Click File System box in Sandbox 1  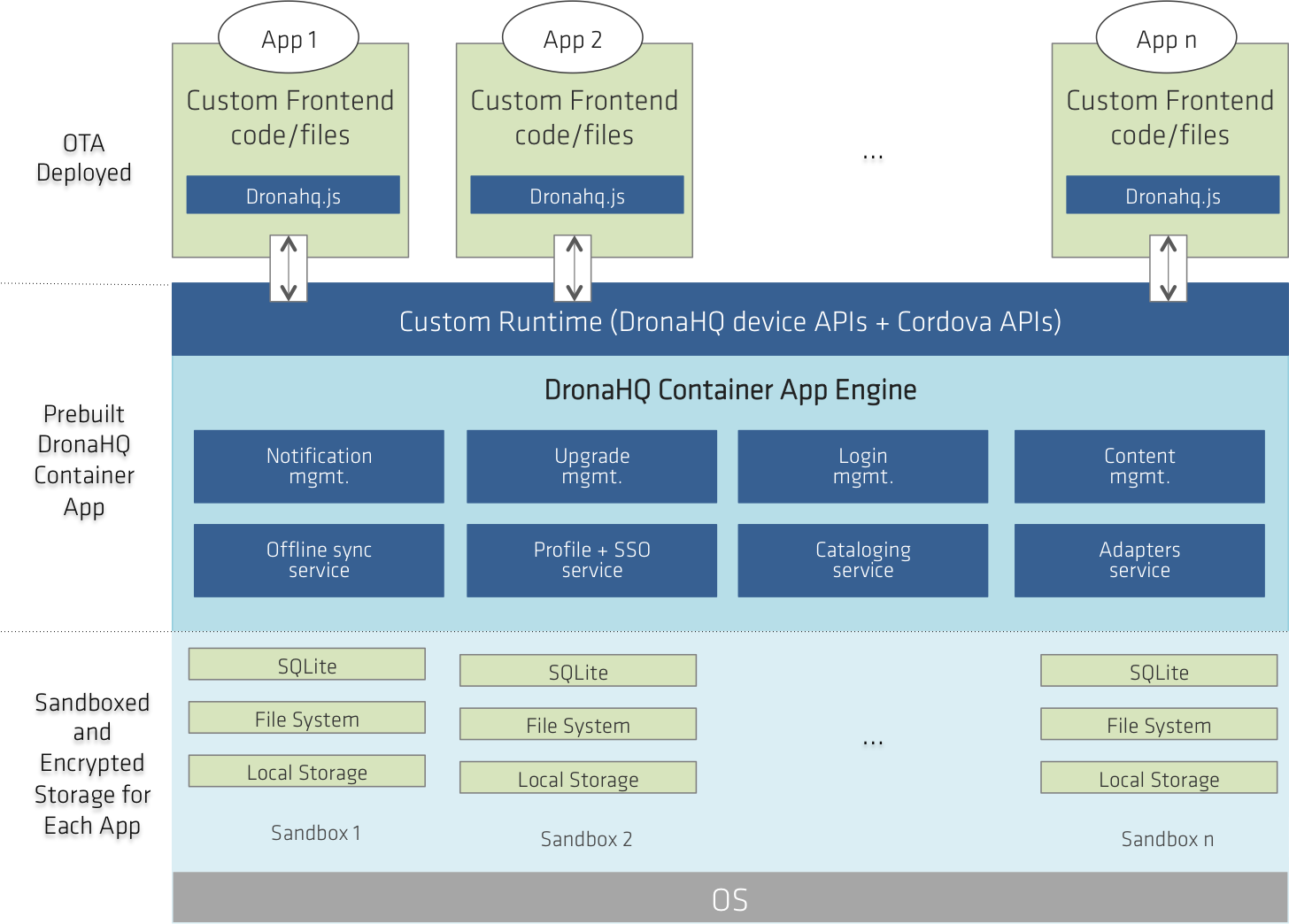[307, 718]
